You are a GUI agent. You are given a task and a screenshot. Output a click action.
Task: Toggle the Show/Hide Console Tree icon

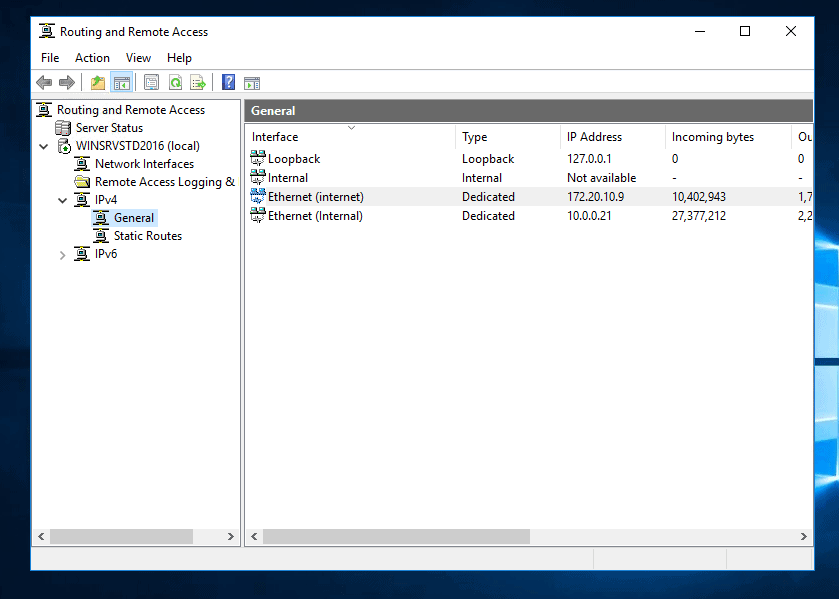(121, 83)
